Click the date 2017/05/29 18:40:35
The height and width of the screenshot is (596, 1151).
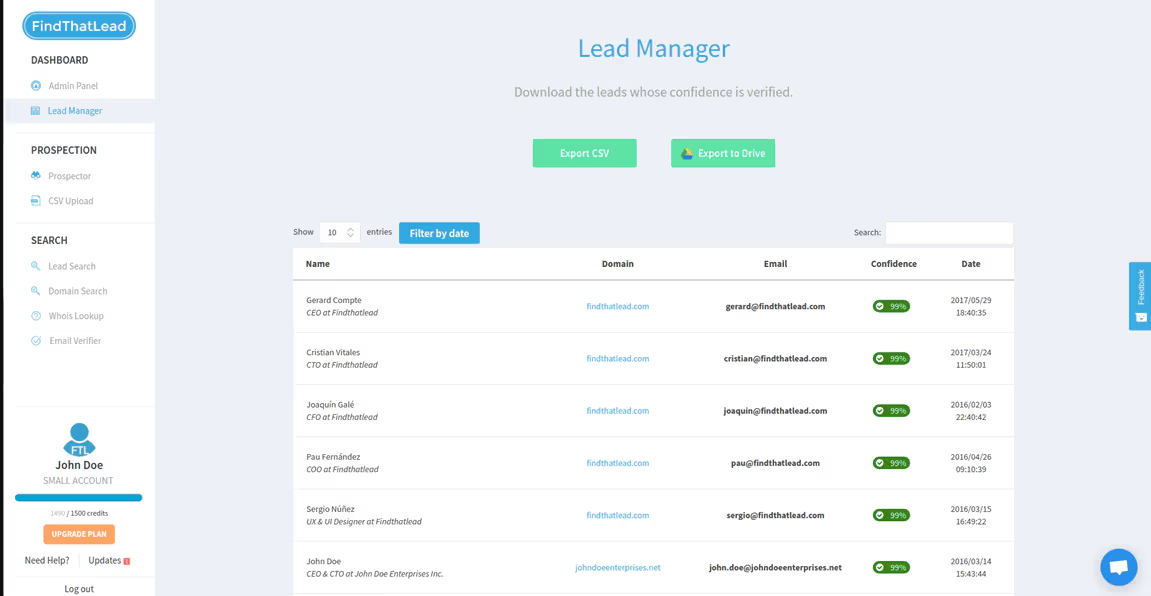(x=970, y=306)
